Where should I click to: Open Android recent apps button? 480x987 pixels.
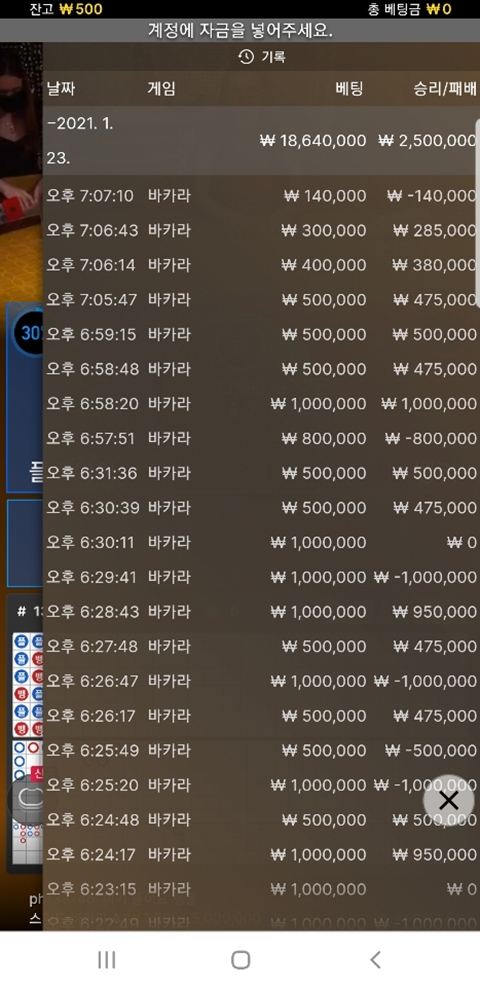pos(107,959)
